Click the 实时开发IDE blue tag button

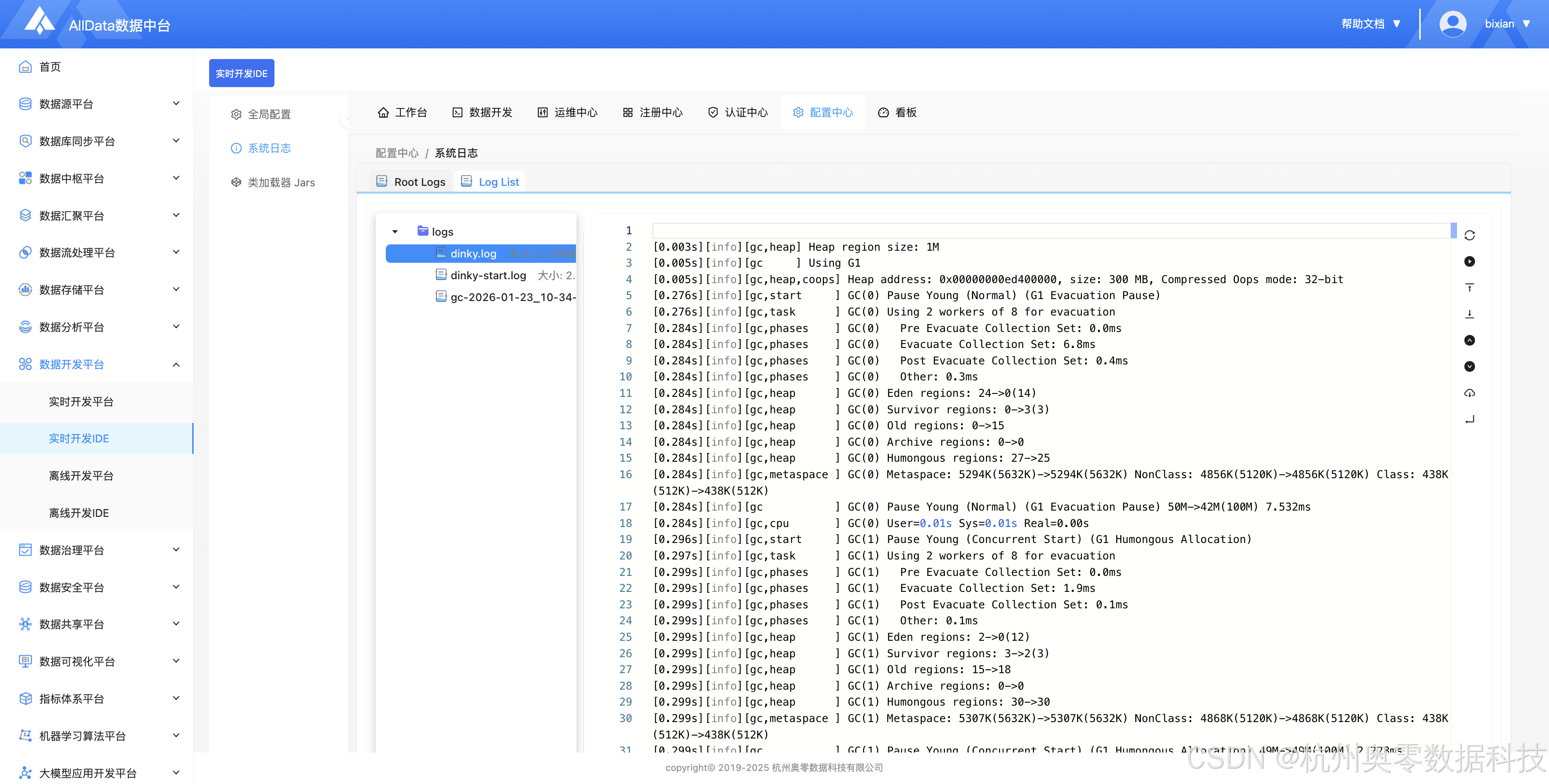[241, 74]
